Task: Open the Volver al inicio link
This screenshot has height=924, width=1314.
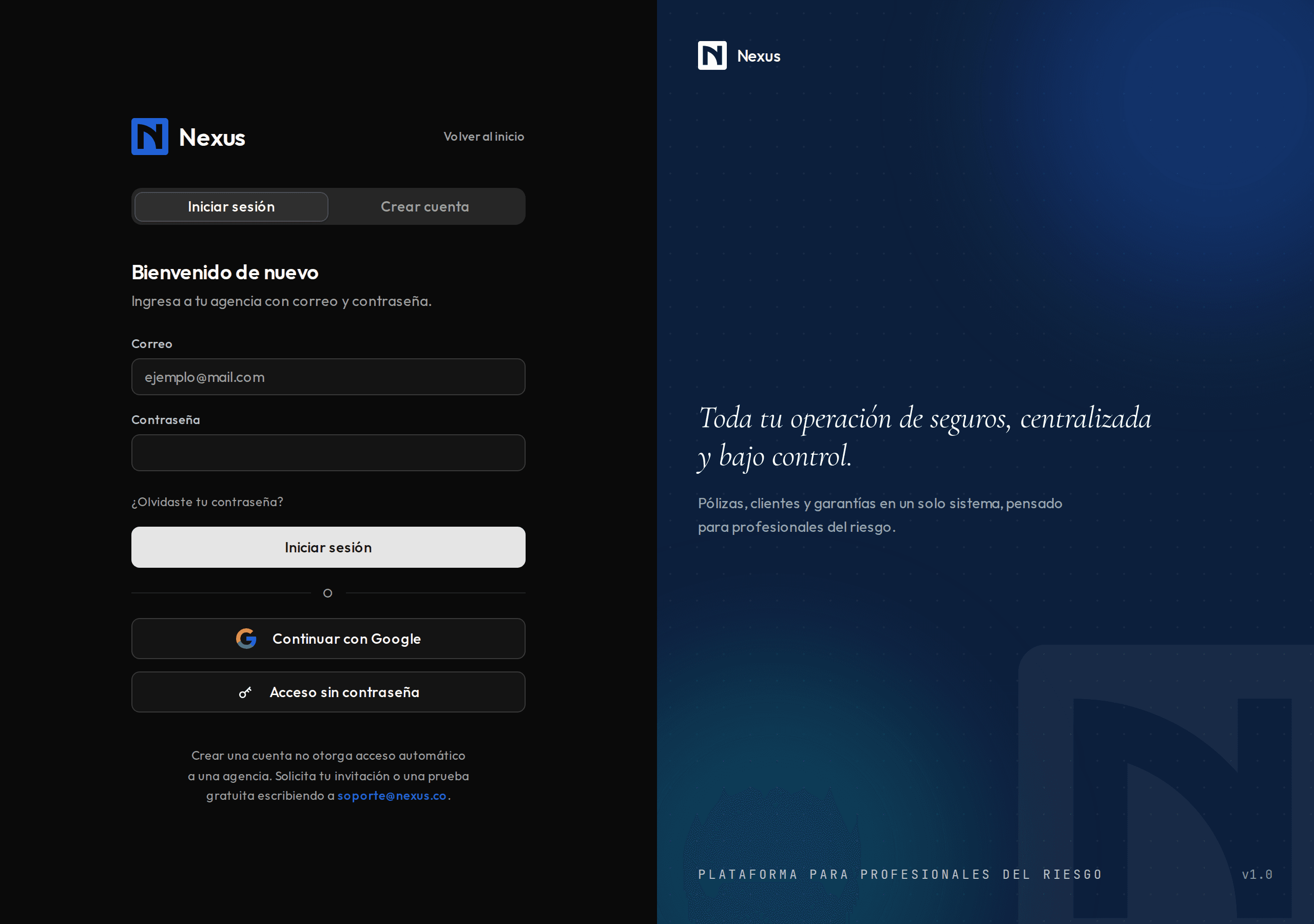Action: click(x=484, y=136)
